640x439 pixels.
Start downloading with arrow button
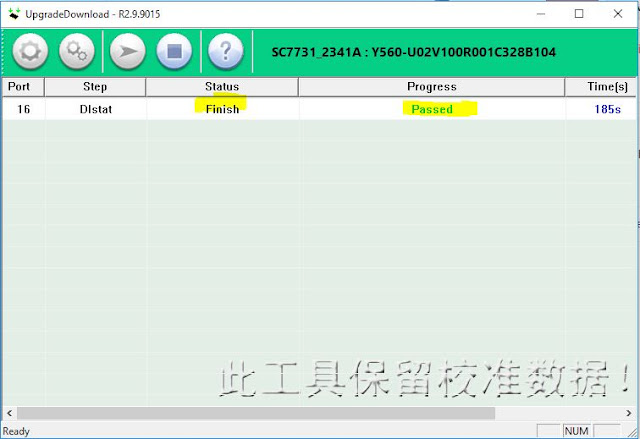coord(128,51)
